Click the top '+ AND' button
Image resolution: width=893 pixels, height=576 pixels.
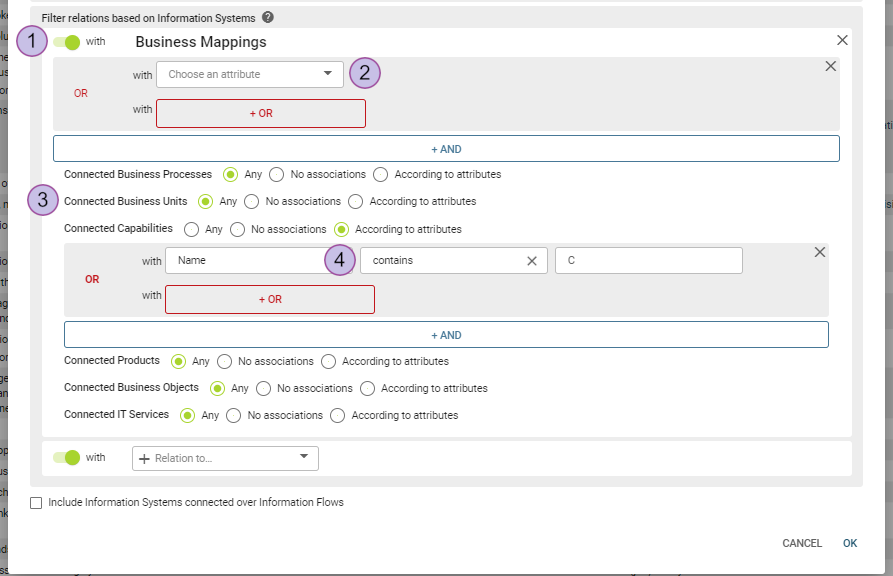click(x=446, y=149)
